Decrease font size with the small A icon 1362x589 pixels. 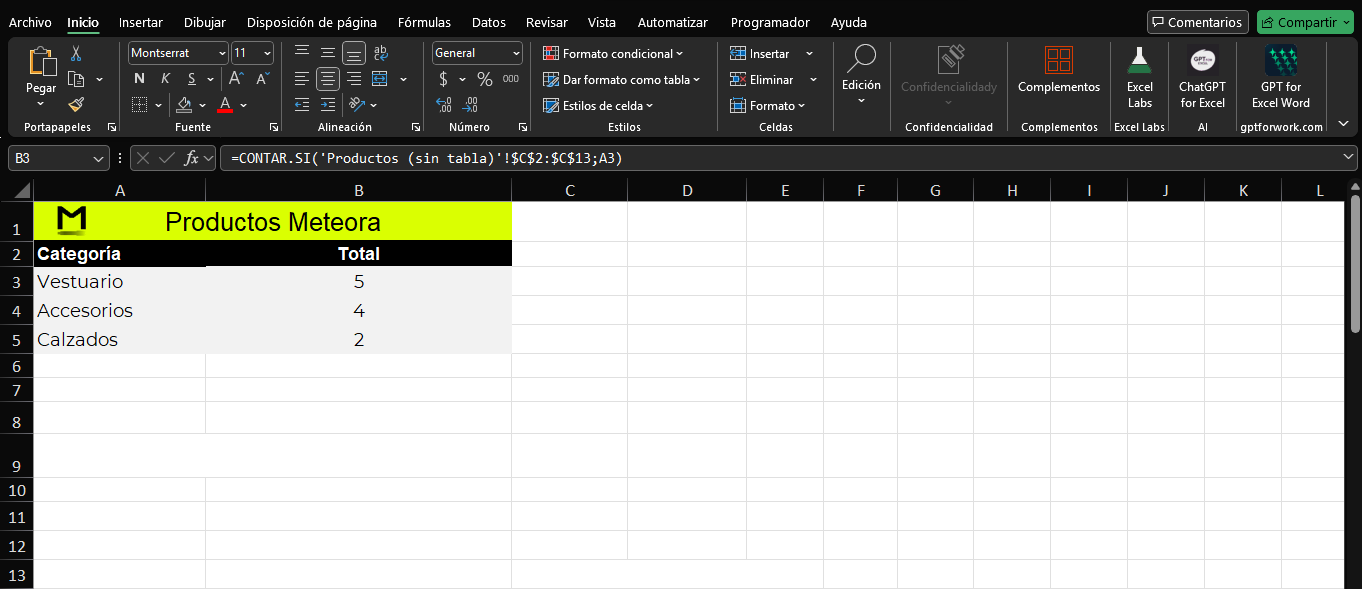262,78
